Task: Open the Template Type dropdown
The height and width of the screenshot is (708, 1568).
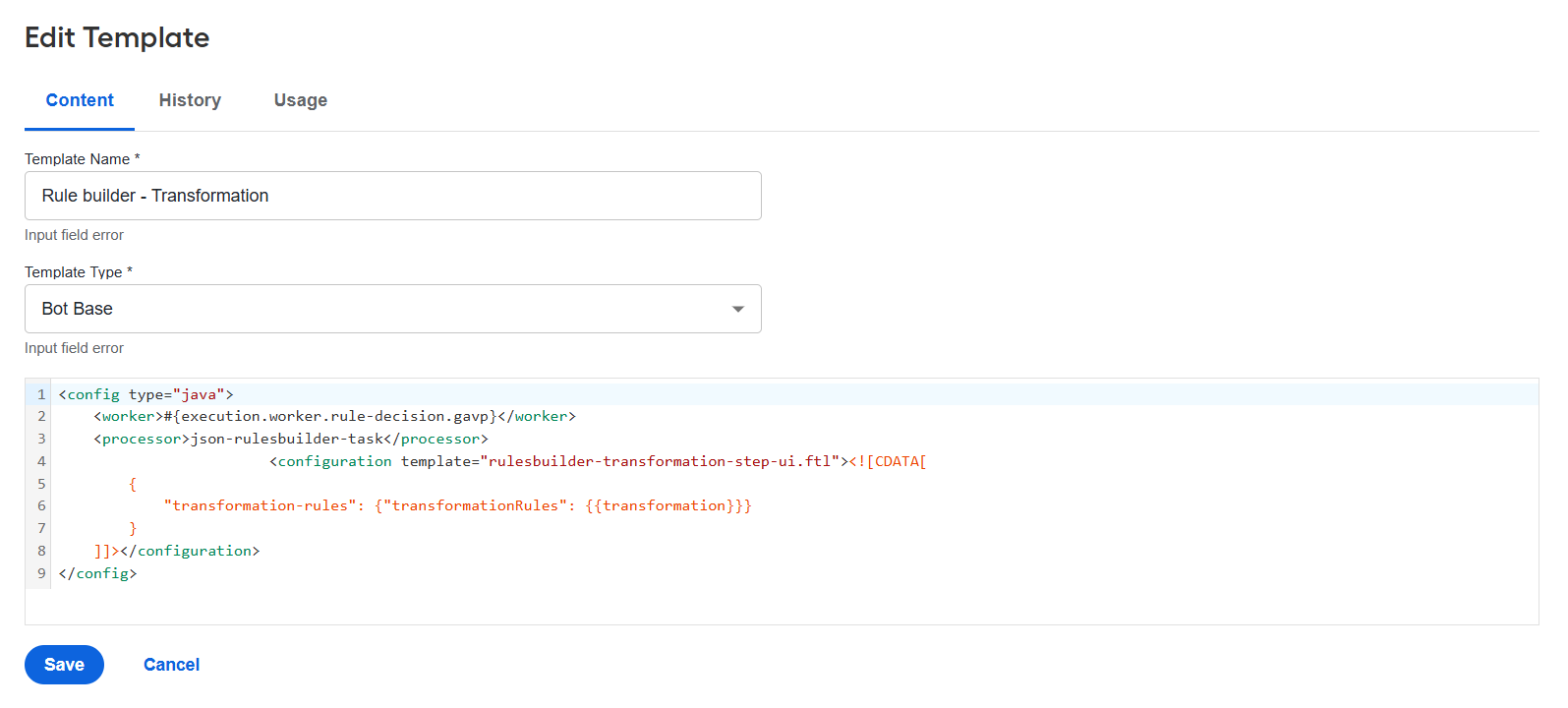Action: [x=393, y=309]
